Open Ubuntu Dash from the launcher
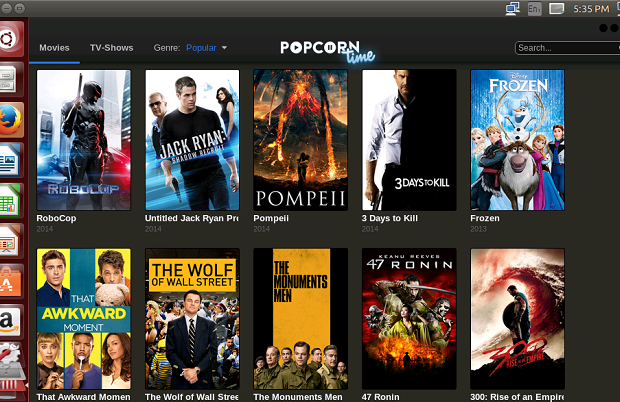 point(11,39)
